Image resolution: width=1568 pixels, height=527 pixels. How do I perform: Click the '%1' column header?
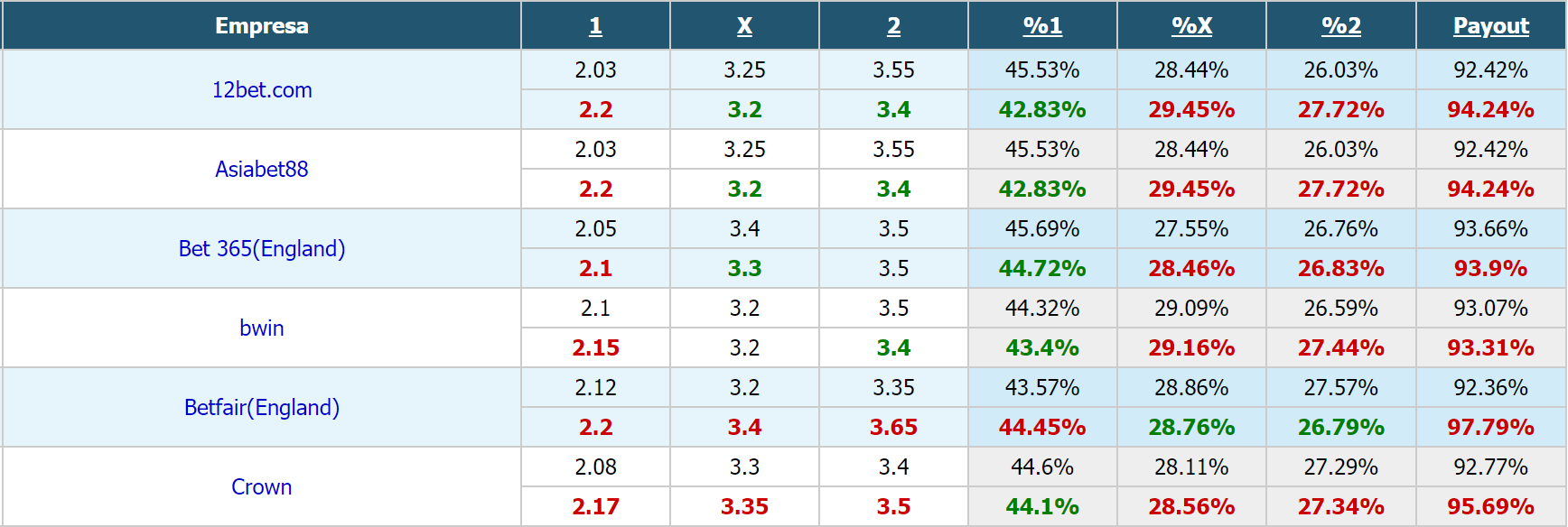(x=1042, y=26)
